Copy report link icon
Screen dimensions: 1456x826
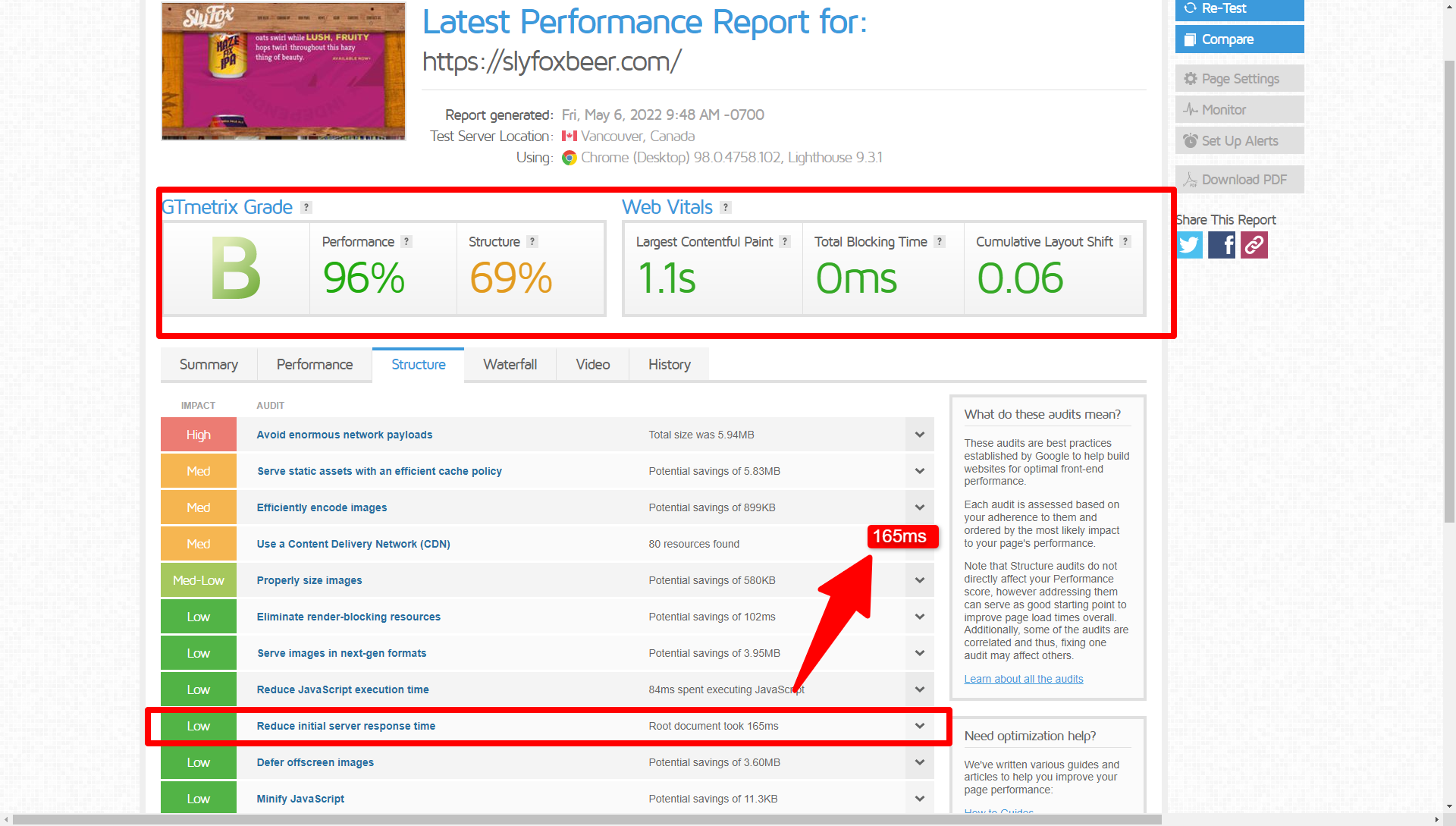(1254, 245)
